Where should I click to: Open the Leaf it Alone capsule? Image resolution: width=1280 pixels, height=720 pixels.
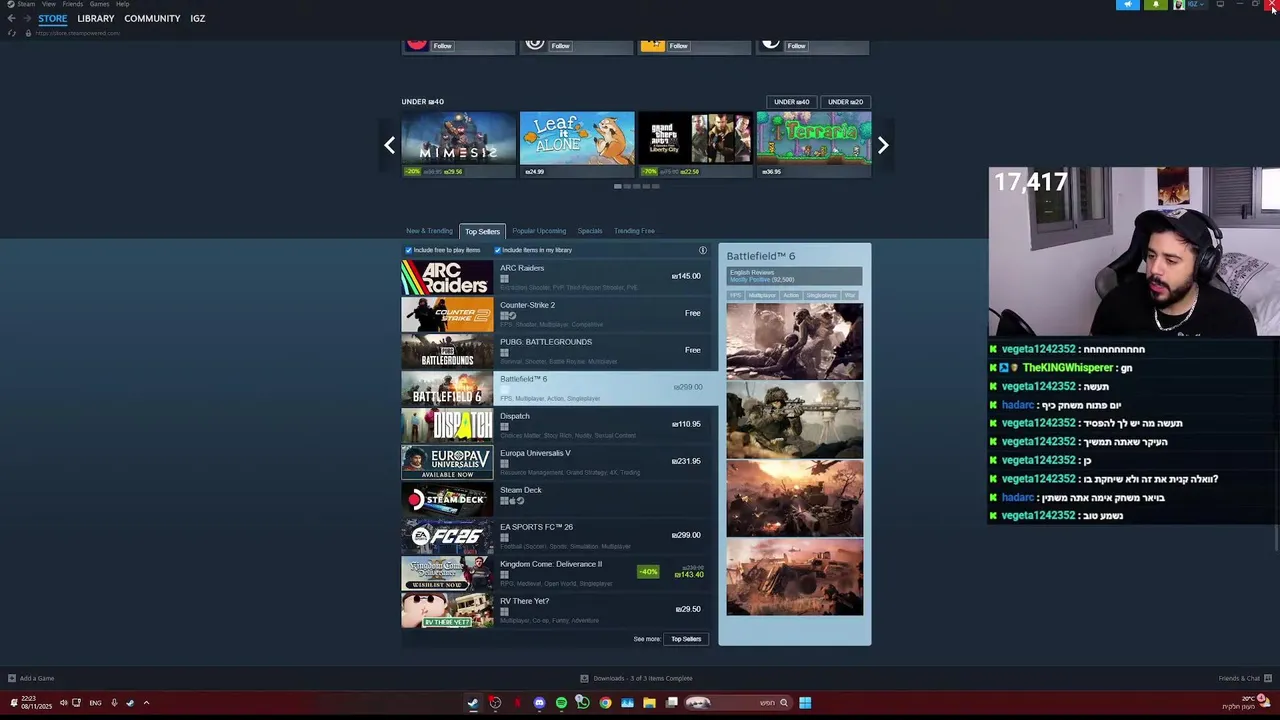coord(577,144)
